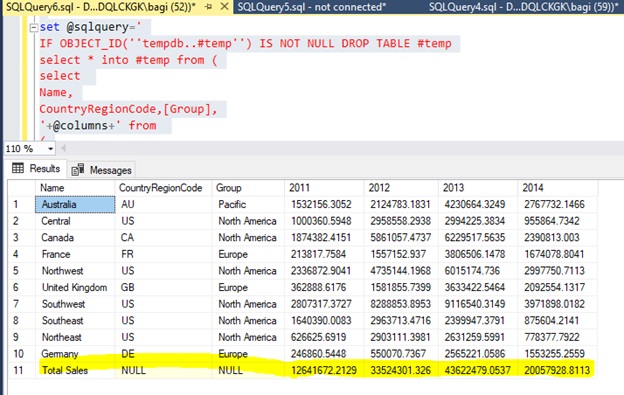Click the Messages tab icon

coord(78,170)
